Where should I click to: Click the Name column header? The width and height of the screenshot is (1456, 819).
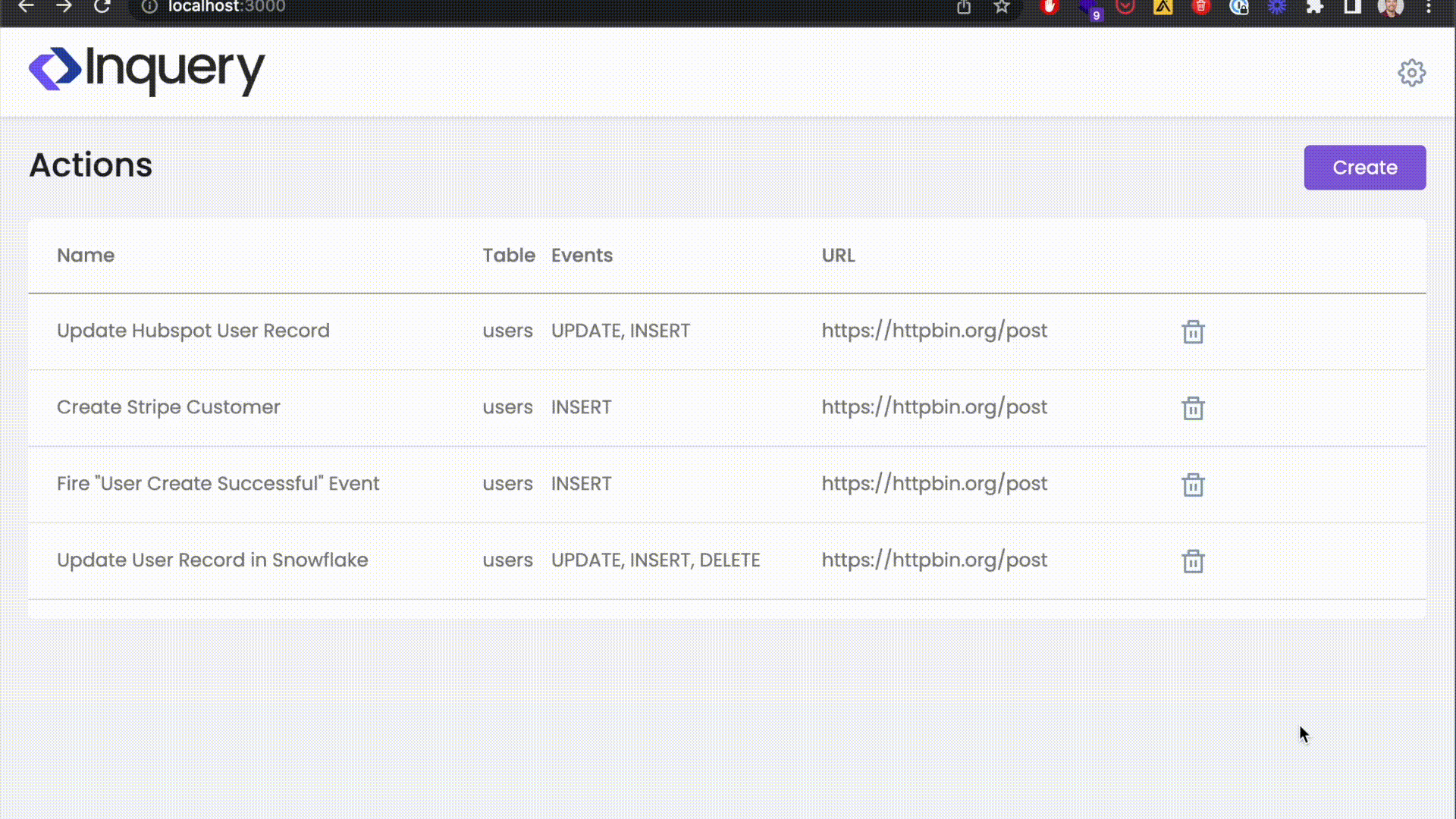click(x=86, y=256)
